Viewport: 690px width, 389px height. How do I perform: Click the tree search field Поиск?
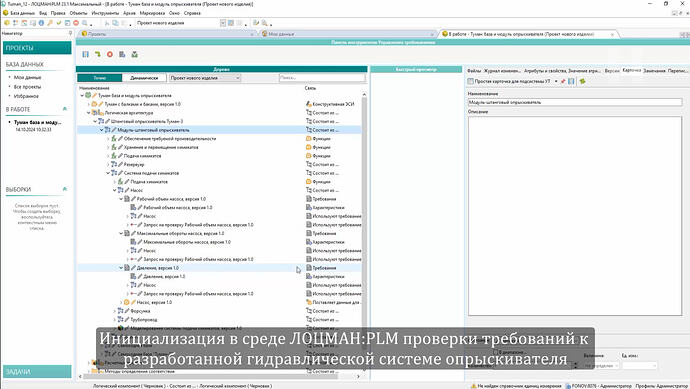click(x=322, y=78)
